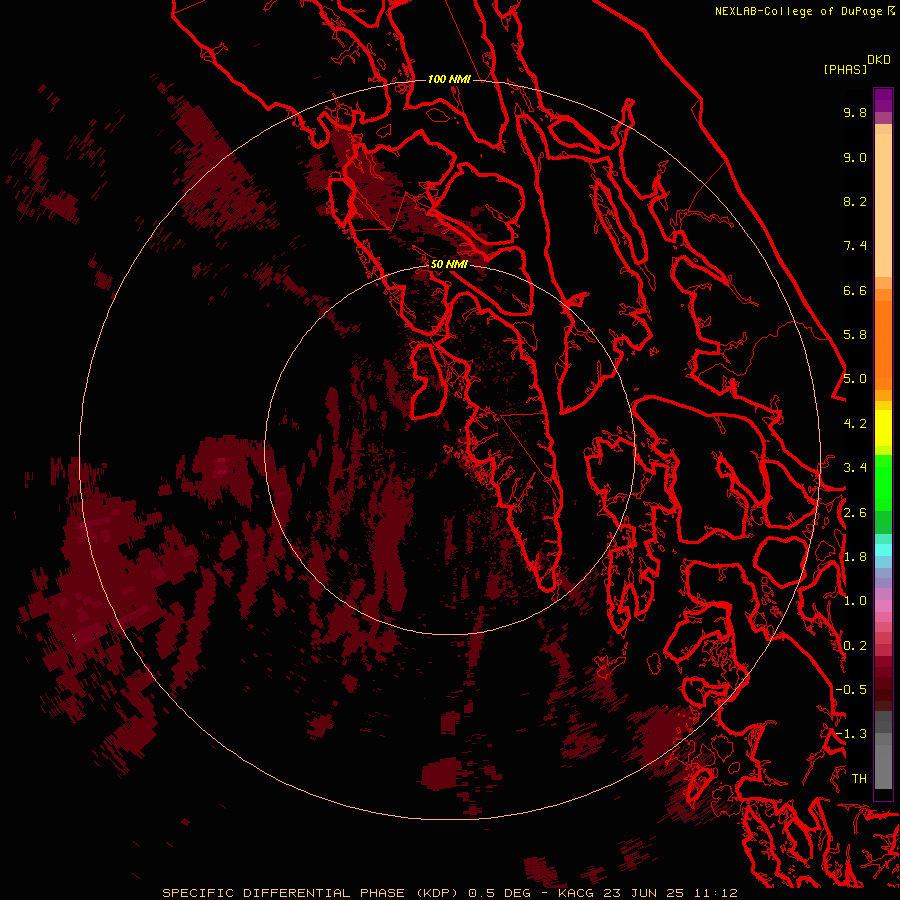Select the 2.6 scale value
The image size is (900, 900).
pyautogui.click(x=855, y=513)
